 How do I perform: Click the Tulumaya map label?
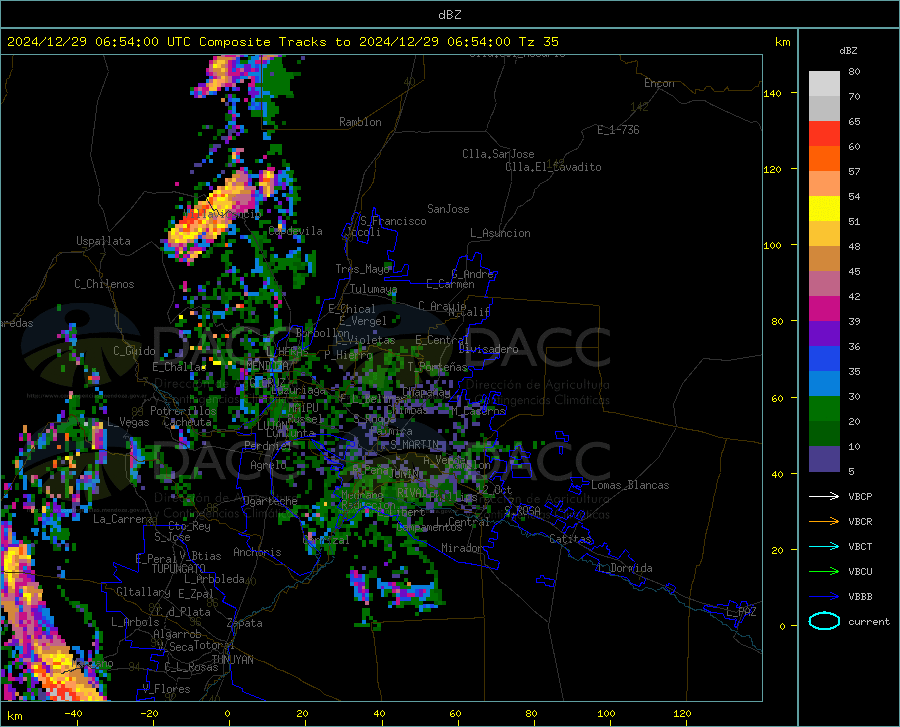point(374,289)
